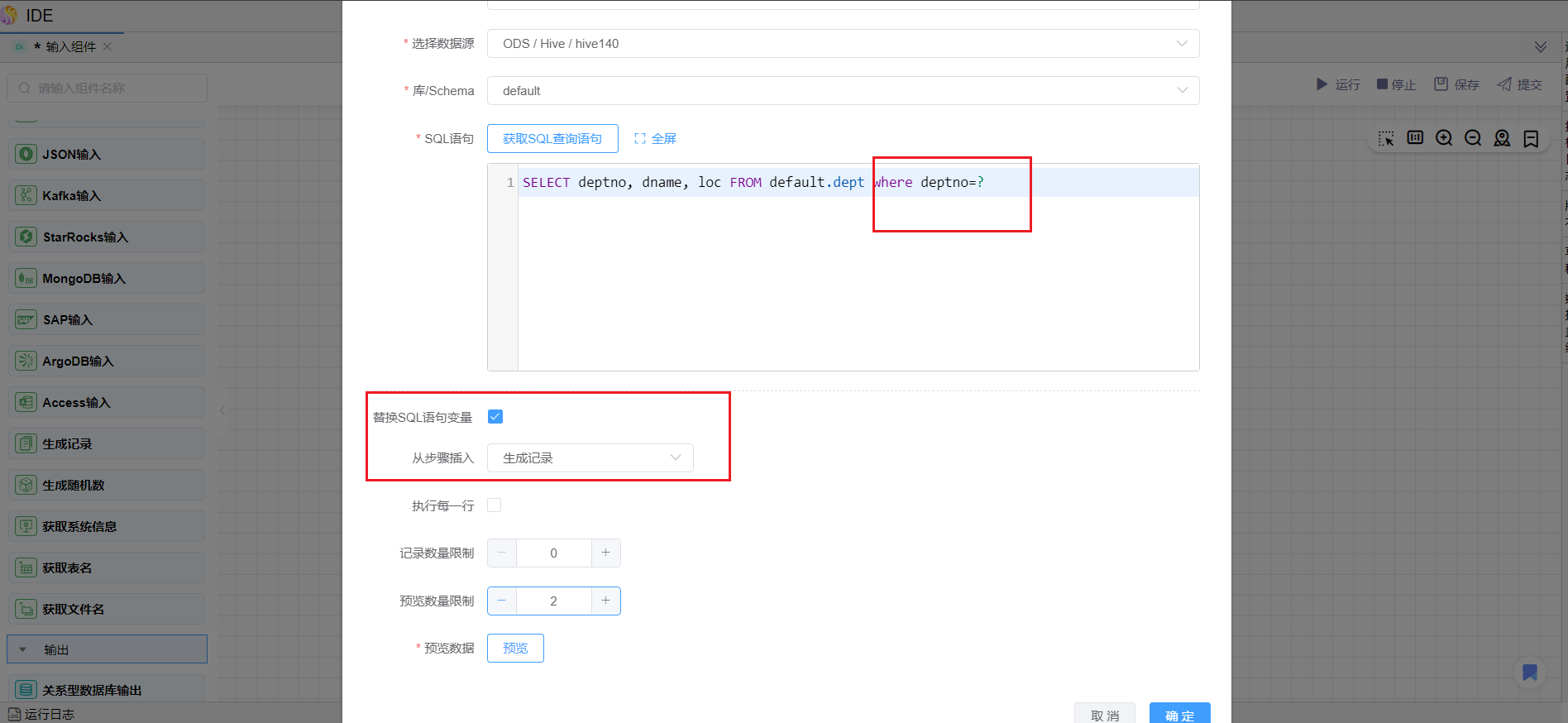Click the fit-to-actual-size canvas icon

point(1415,138)
